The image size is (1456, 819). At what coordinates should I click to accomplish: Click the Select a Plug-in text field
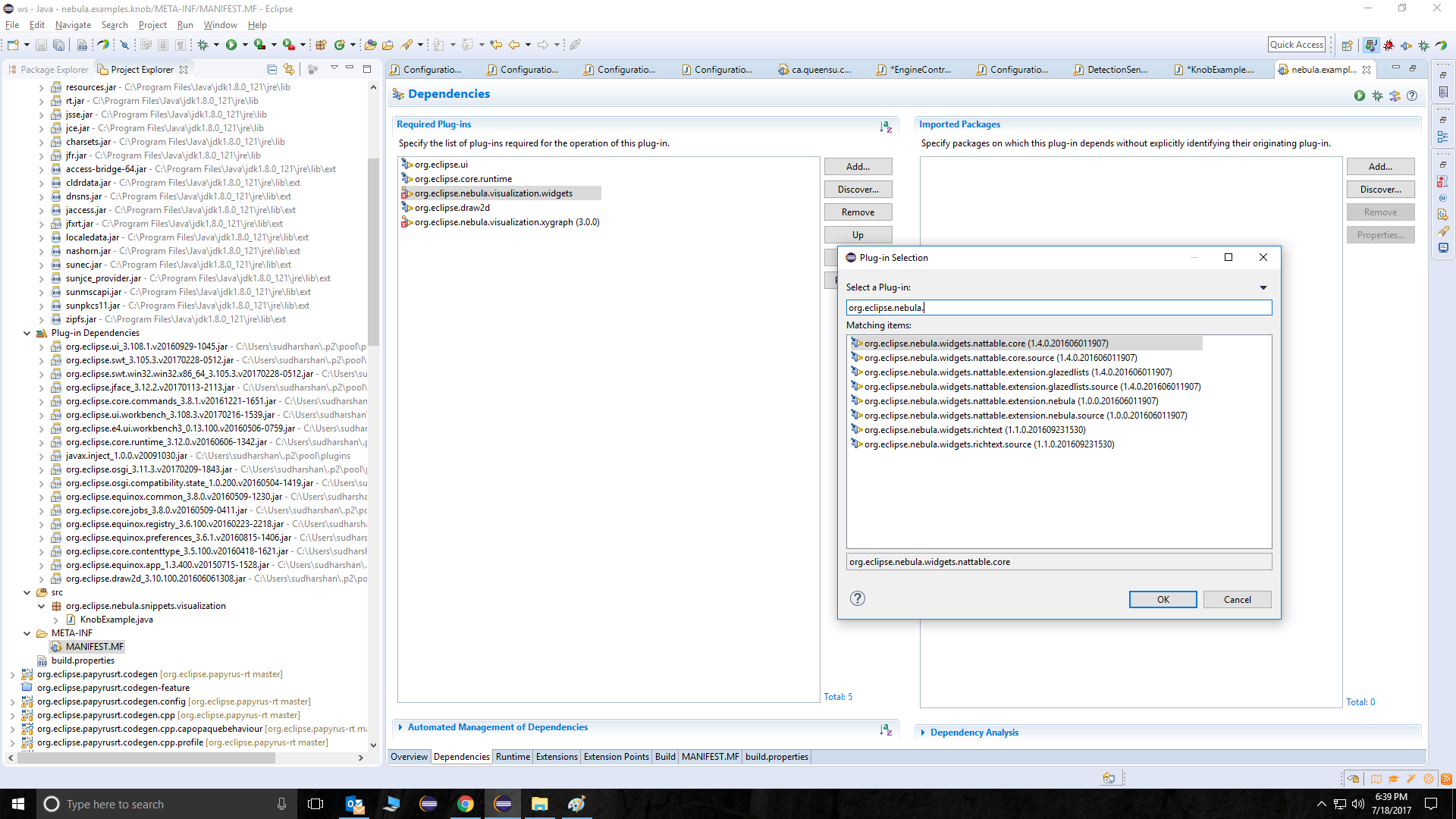pyautogui.click(x=1058, y=308)
